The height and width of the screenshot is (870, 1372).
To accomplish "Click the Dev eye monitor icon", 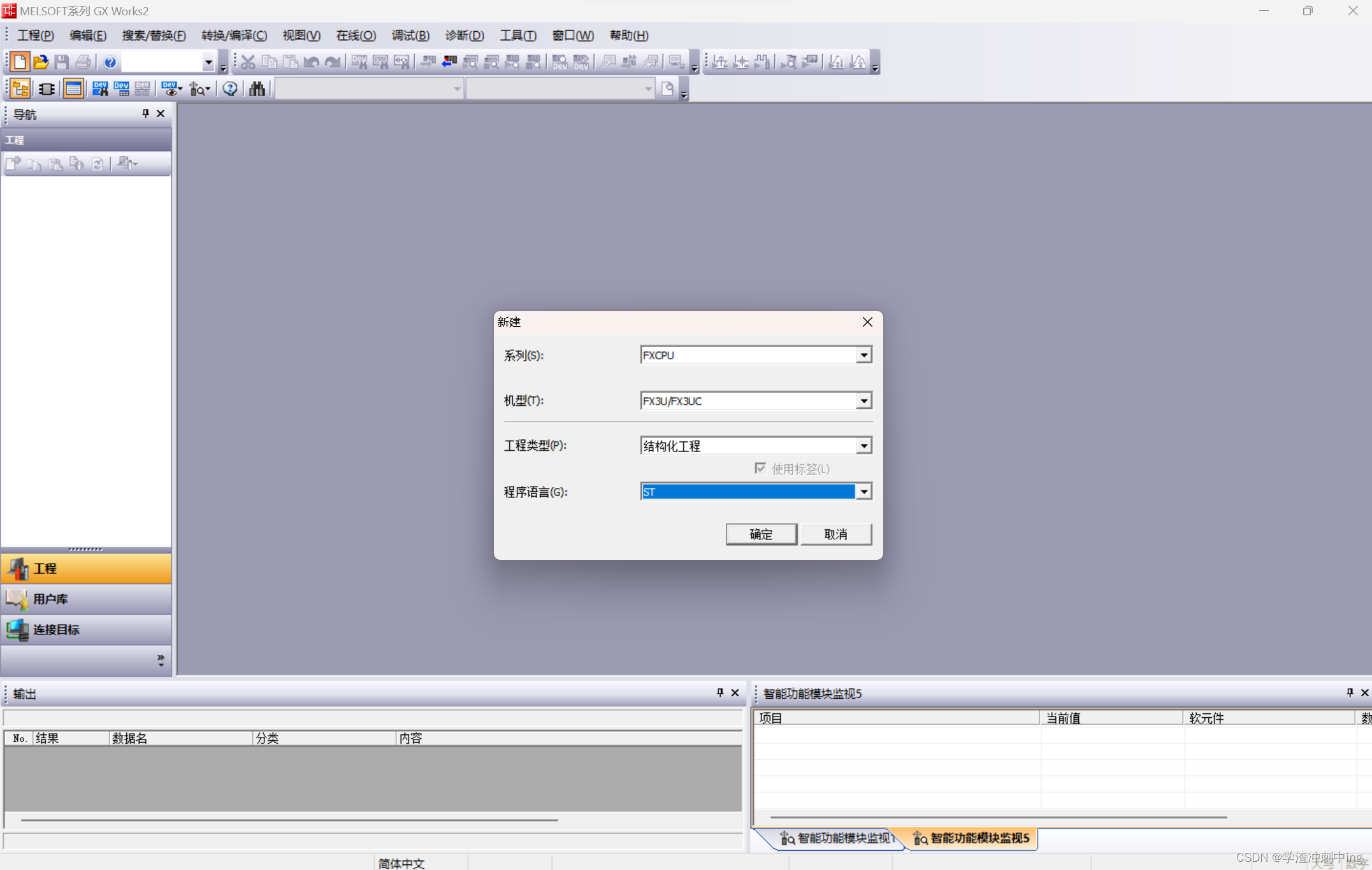I will pos(170,89).
